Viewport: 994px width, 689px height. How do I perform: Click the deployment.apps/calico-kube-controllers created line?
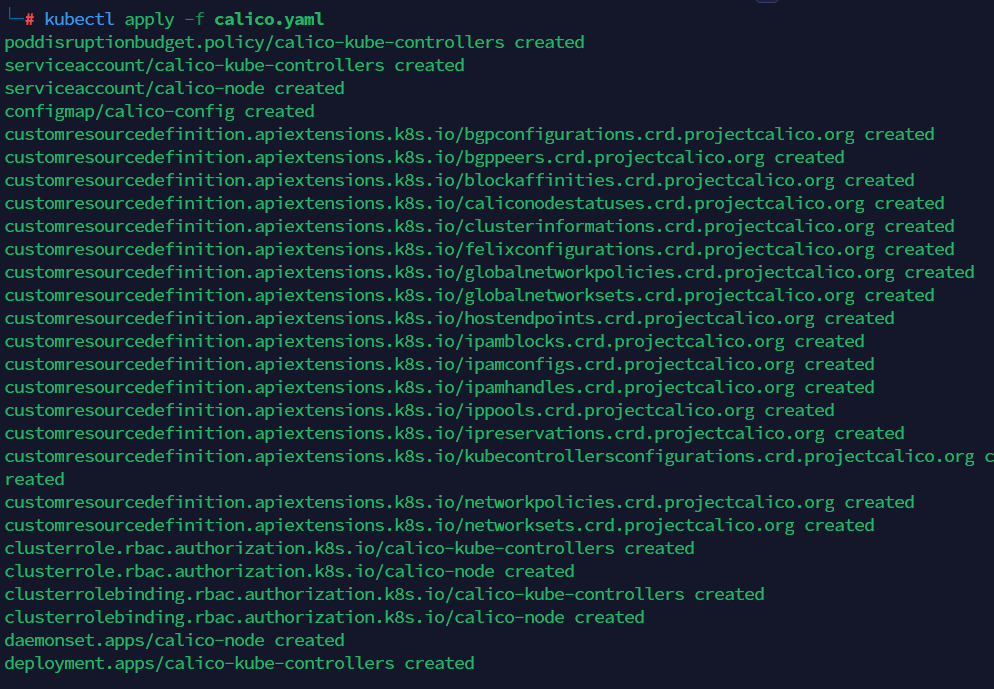pyautogui.click(x=239, y=663)
